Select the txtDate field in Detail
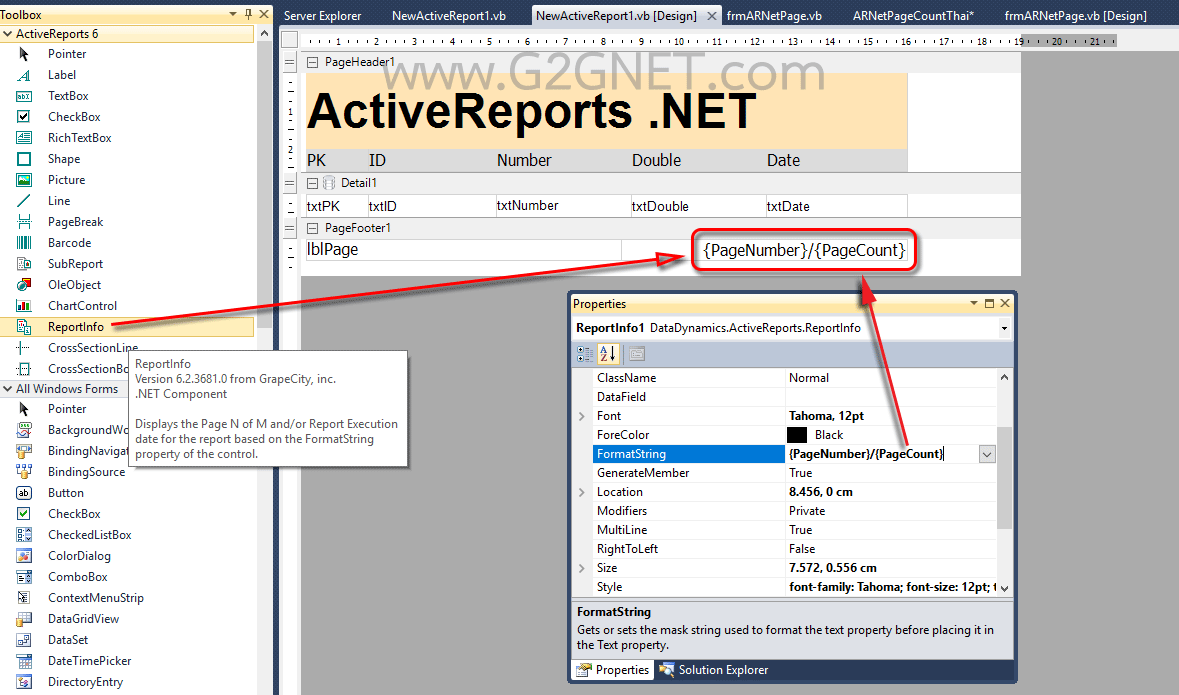 836,206
